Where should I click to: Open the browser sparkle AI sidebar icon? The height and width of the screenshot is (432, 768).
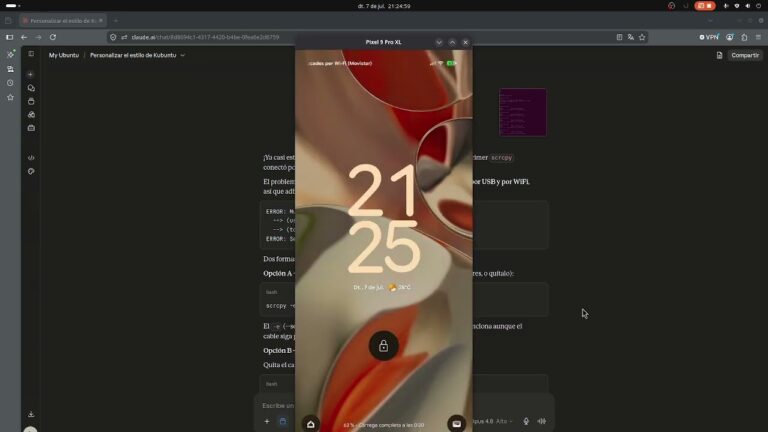click(x=10, y=54)
